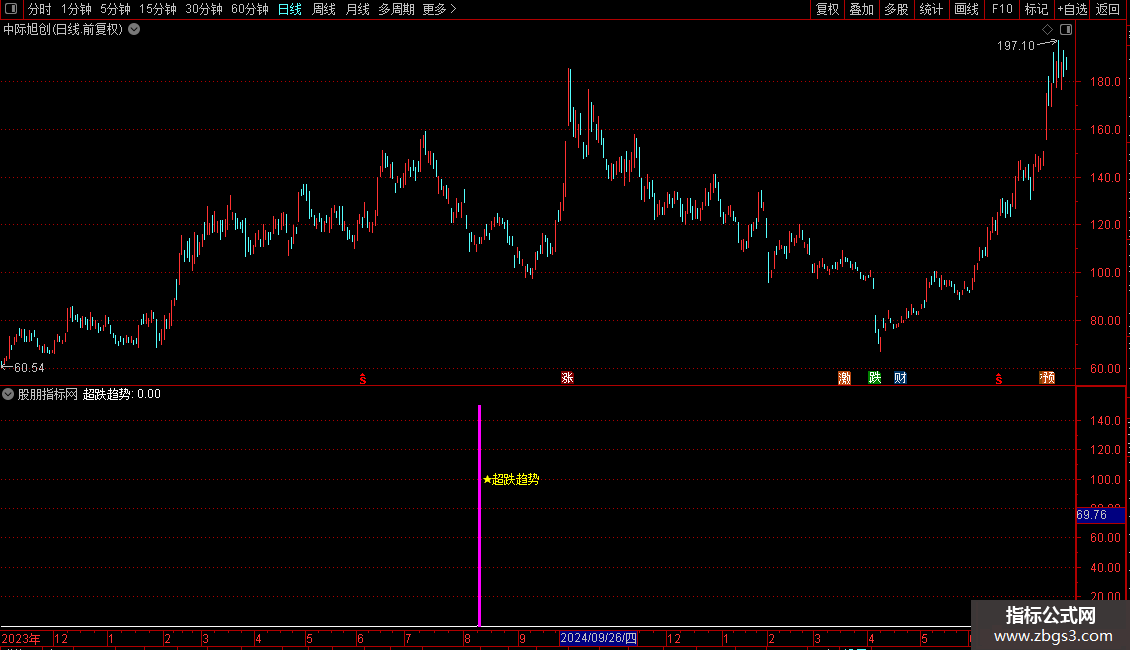The image size is (1130, 650).
Task: Click the 100.0 label on main price axis
Action: click(1105, 272)
